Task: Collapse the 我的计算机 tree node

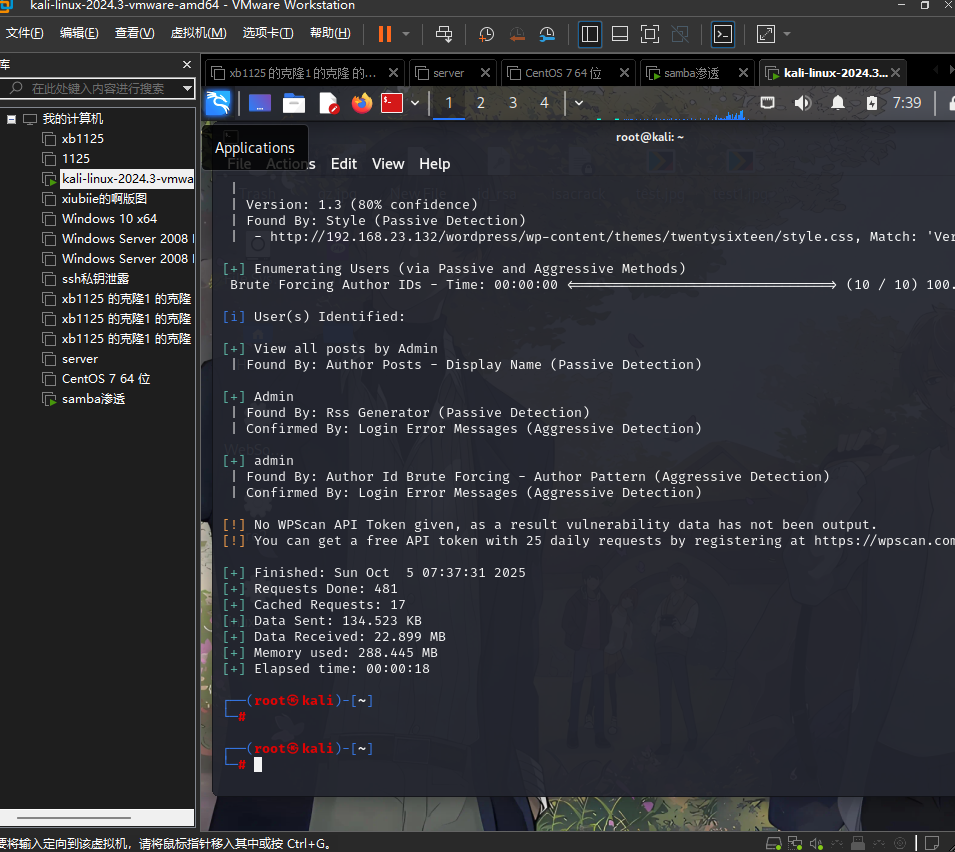Action: [11, 119]
